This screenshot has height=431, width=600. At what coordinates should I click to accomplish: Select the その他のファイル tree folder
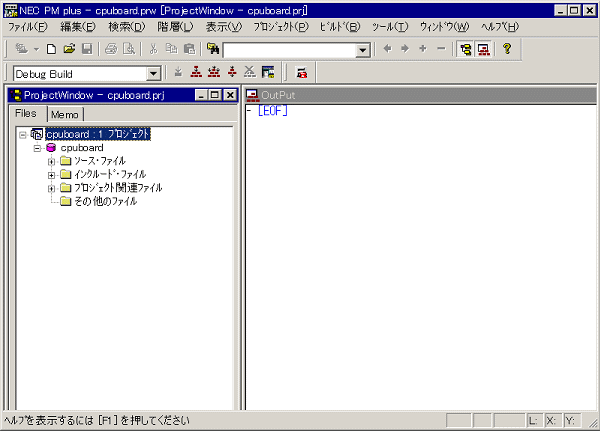point(105,201)
